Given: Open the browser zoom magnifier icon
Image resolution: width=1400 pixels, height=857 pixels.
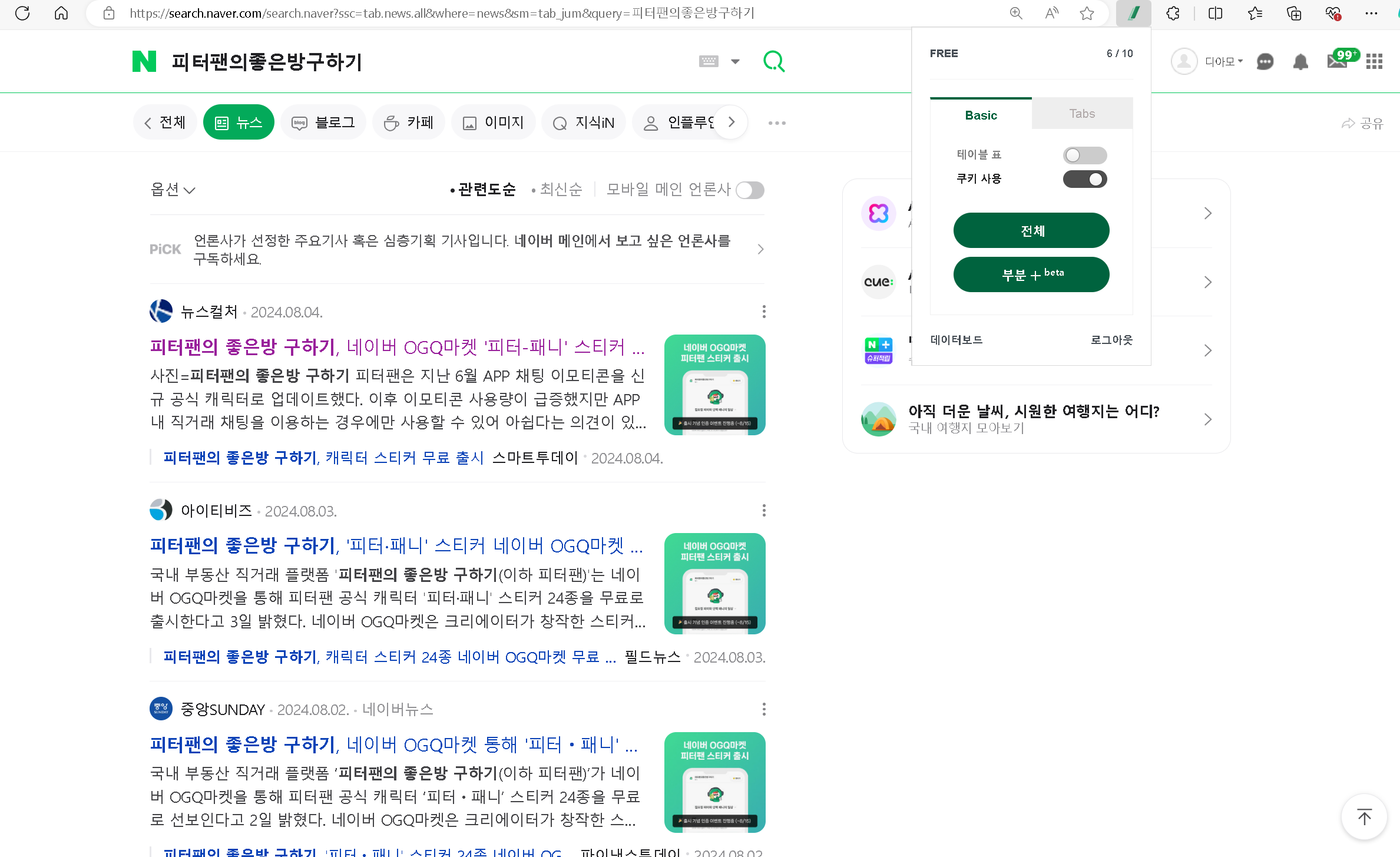Looking at the screenshot, I should [x=1016, y=13].
